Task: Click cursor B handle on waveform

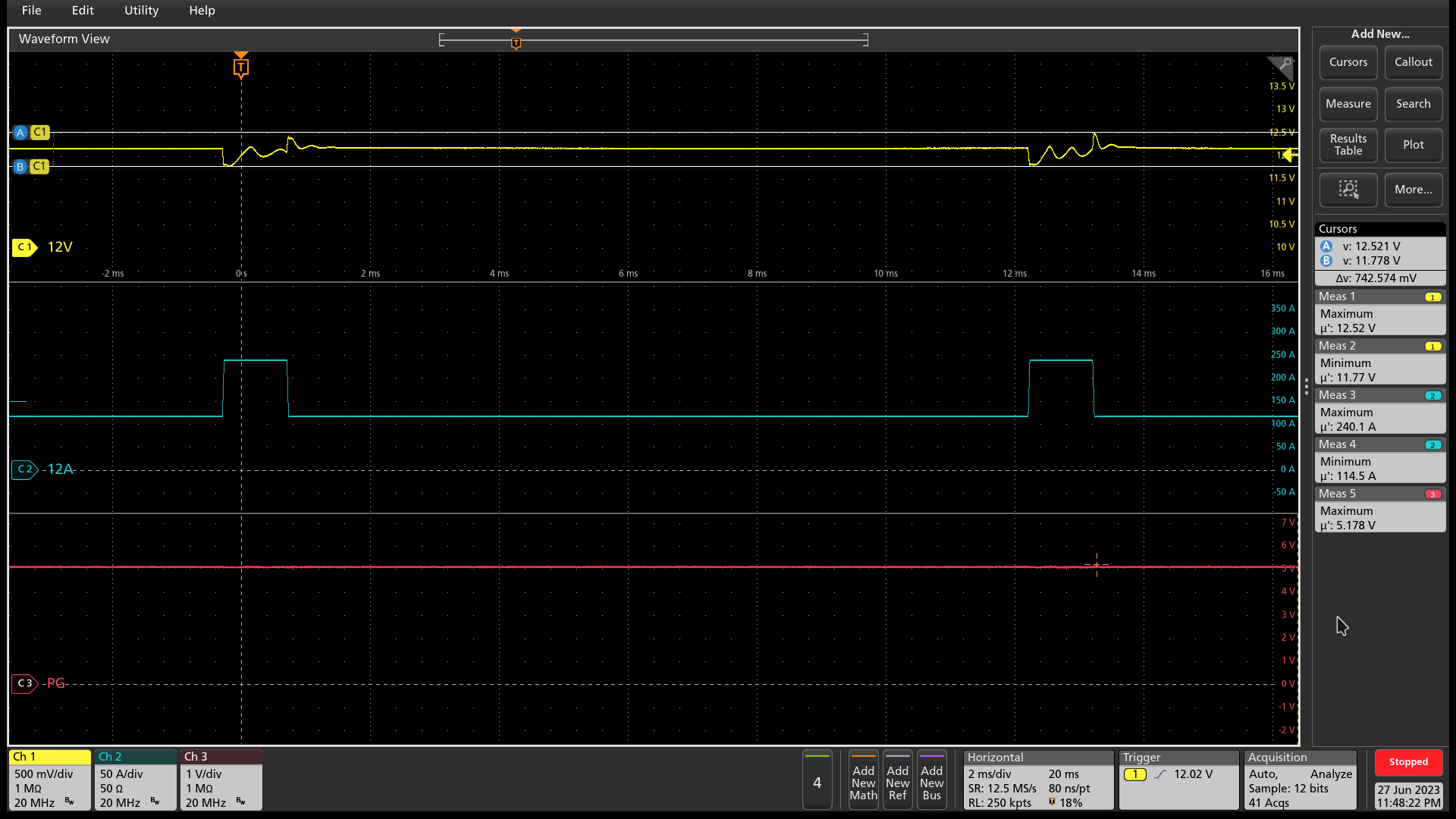Action: (20, 166)
